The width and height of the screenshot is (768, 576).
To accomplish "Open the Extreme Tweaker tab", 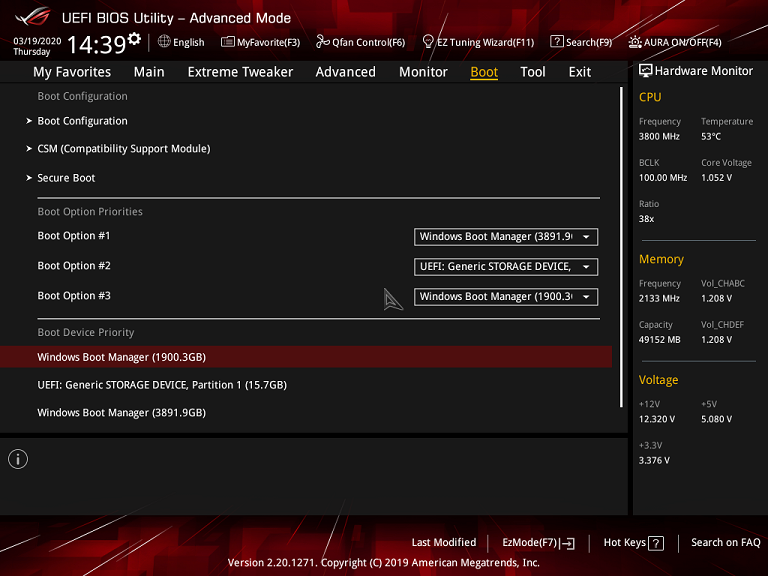I will click(x=240, y=72).
